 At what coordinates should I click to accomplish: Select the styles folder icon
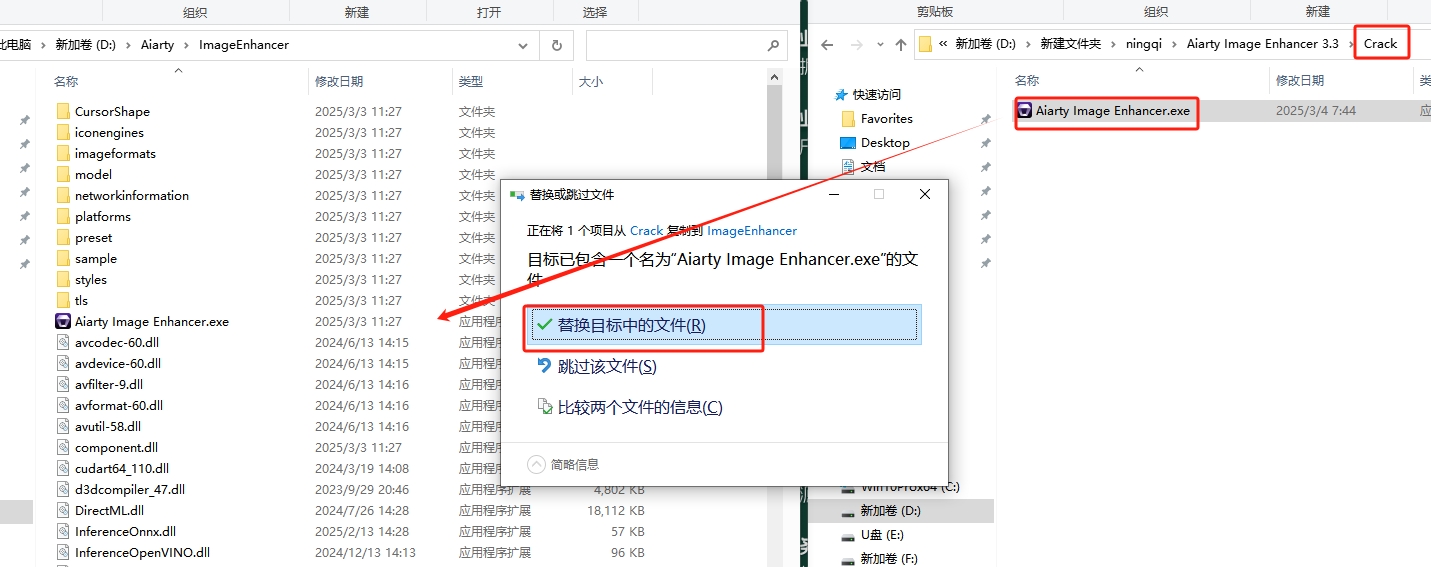click(x=63, y=279)
